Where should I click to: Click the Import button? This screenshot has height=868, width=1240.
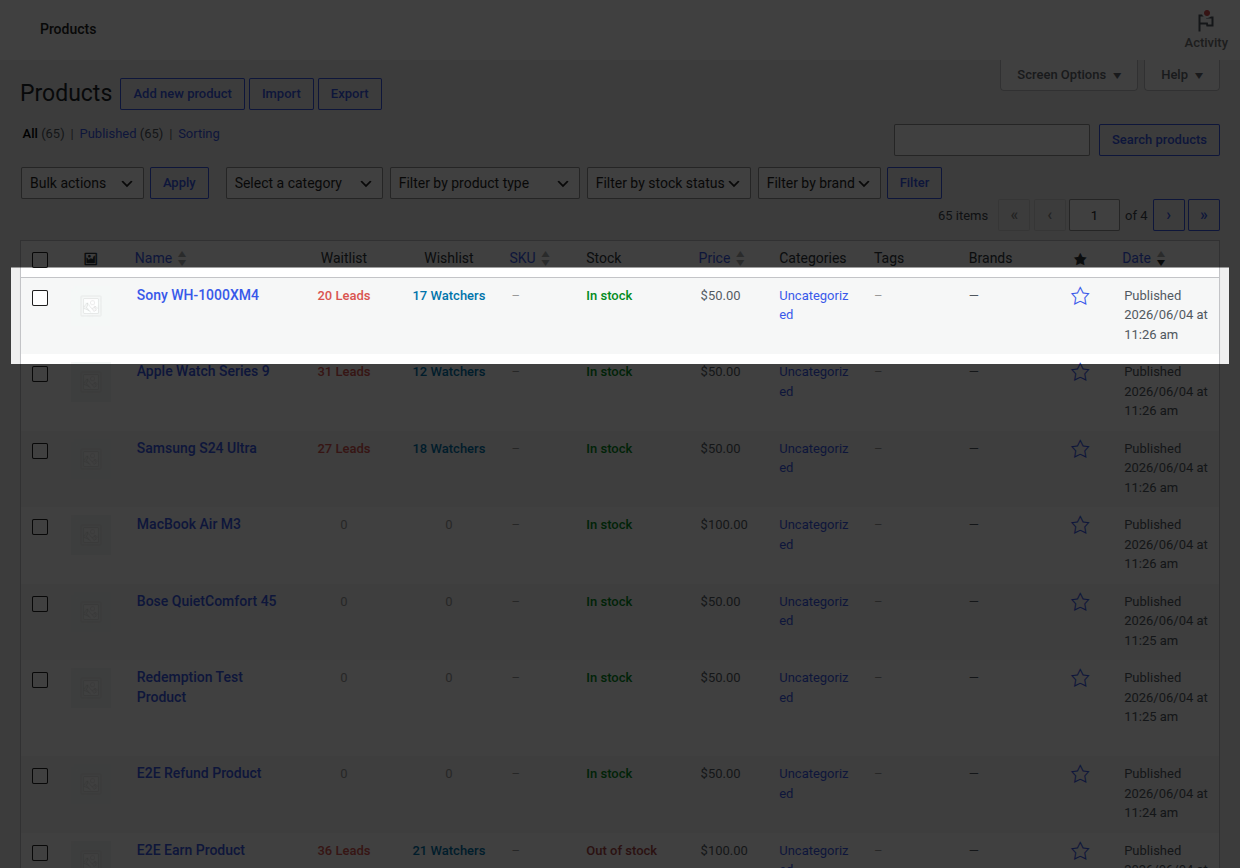[x=281, y=94]
